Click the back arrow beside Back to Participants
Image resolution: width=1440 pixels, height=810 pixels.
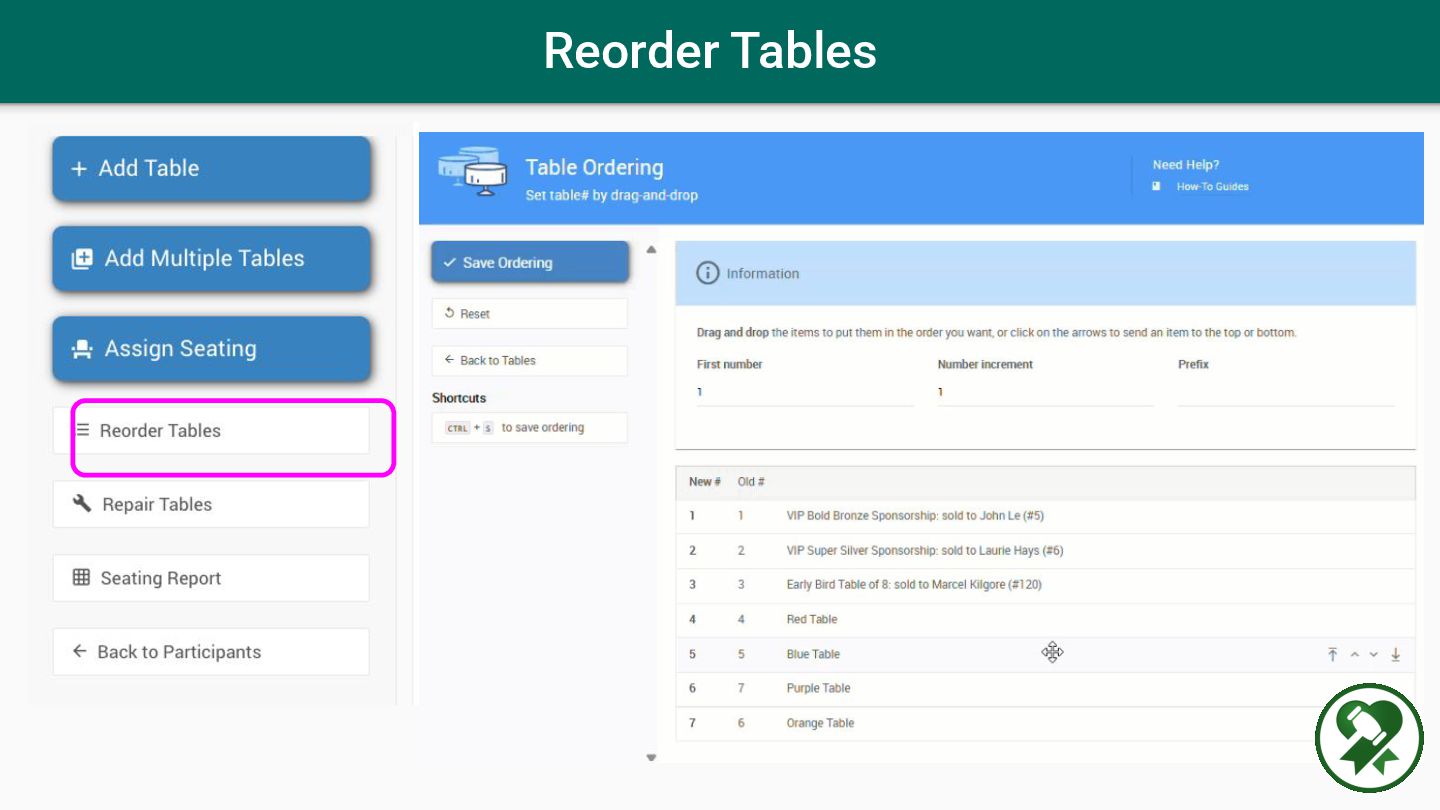(80, 651)
